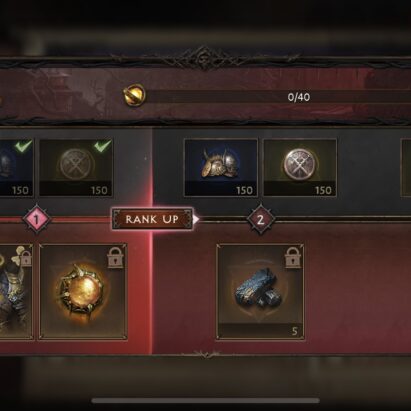
Task: Click the gold orb currency icon
Action: (135, 95)
